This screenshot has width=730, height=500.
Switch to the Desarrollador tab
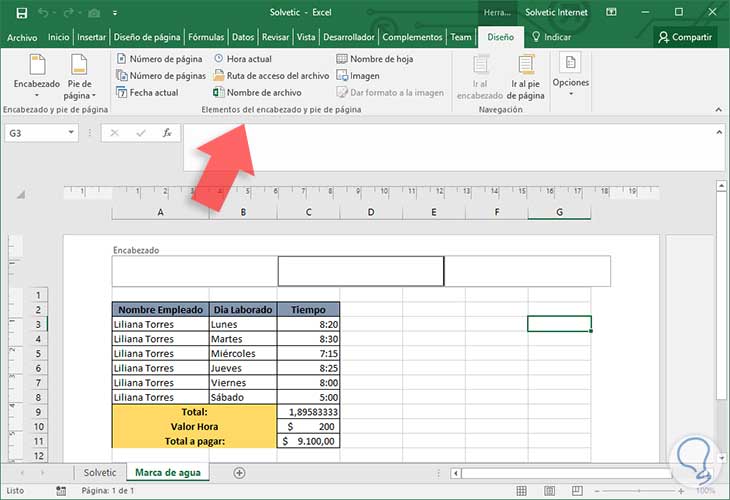(349, 37)
